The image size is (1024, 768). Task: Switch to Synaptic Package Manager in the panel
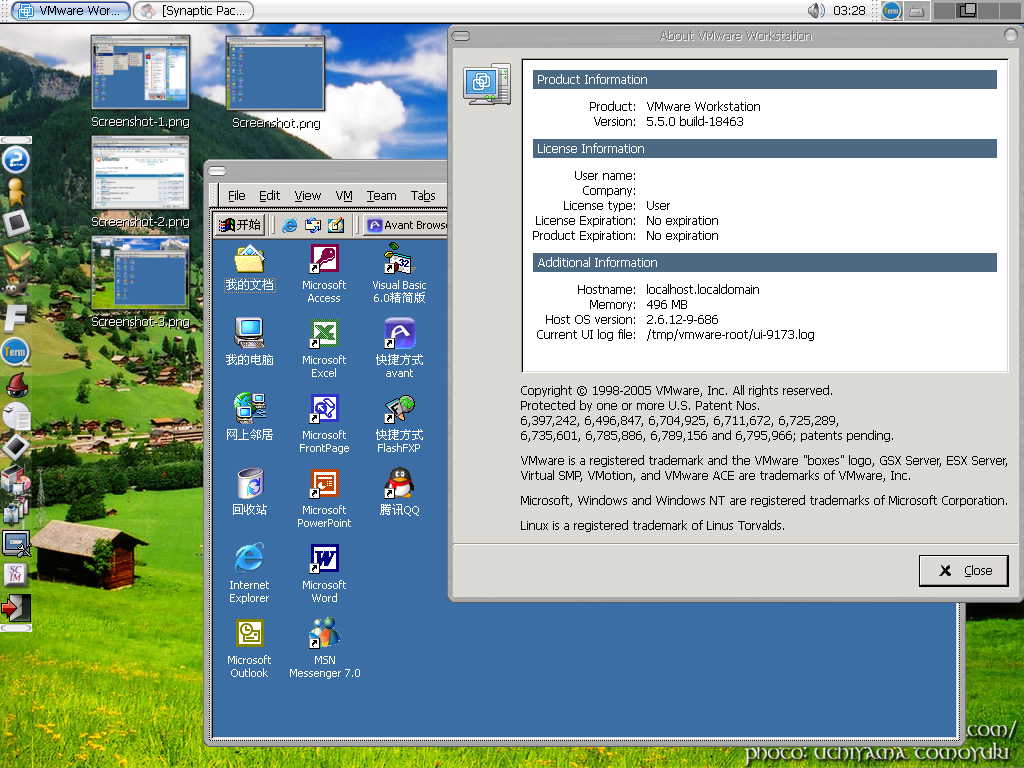193,10
